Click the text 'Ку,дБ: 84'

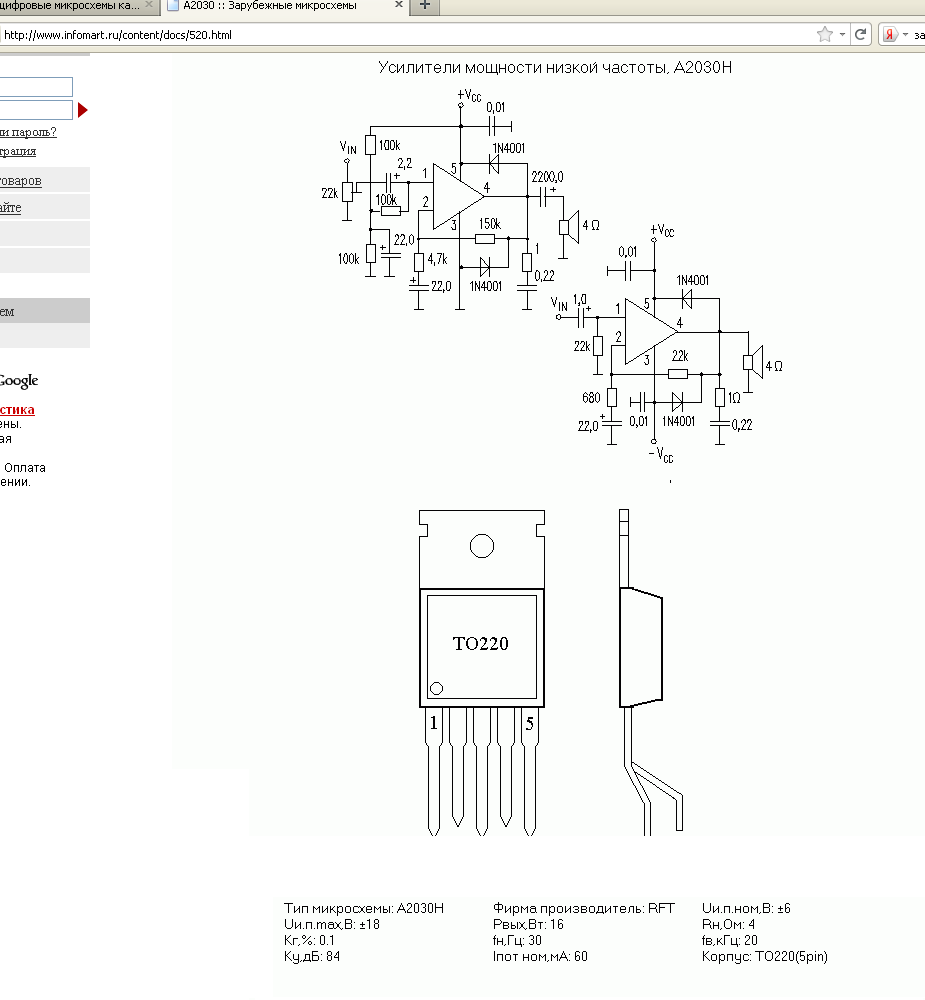pyautogui.click(x=312, y=956)
